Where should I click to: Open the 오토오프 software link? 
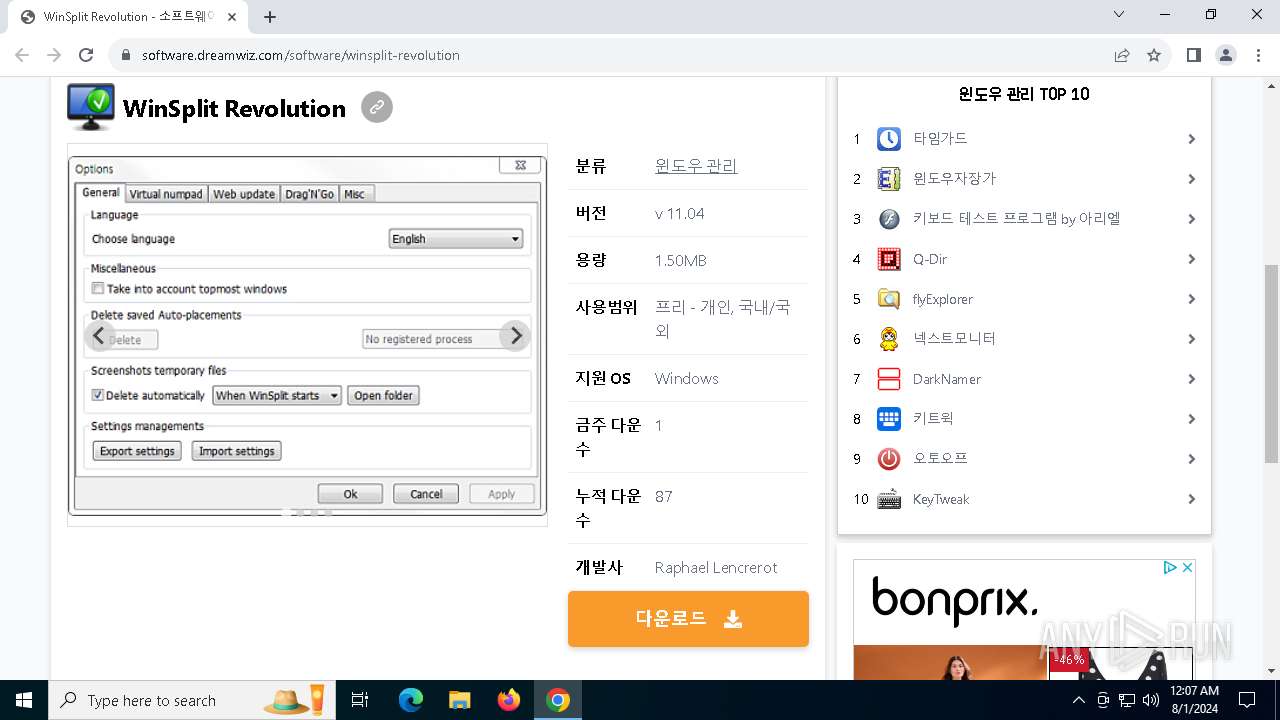pyautogui.click(x=940, y=459)
